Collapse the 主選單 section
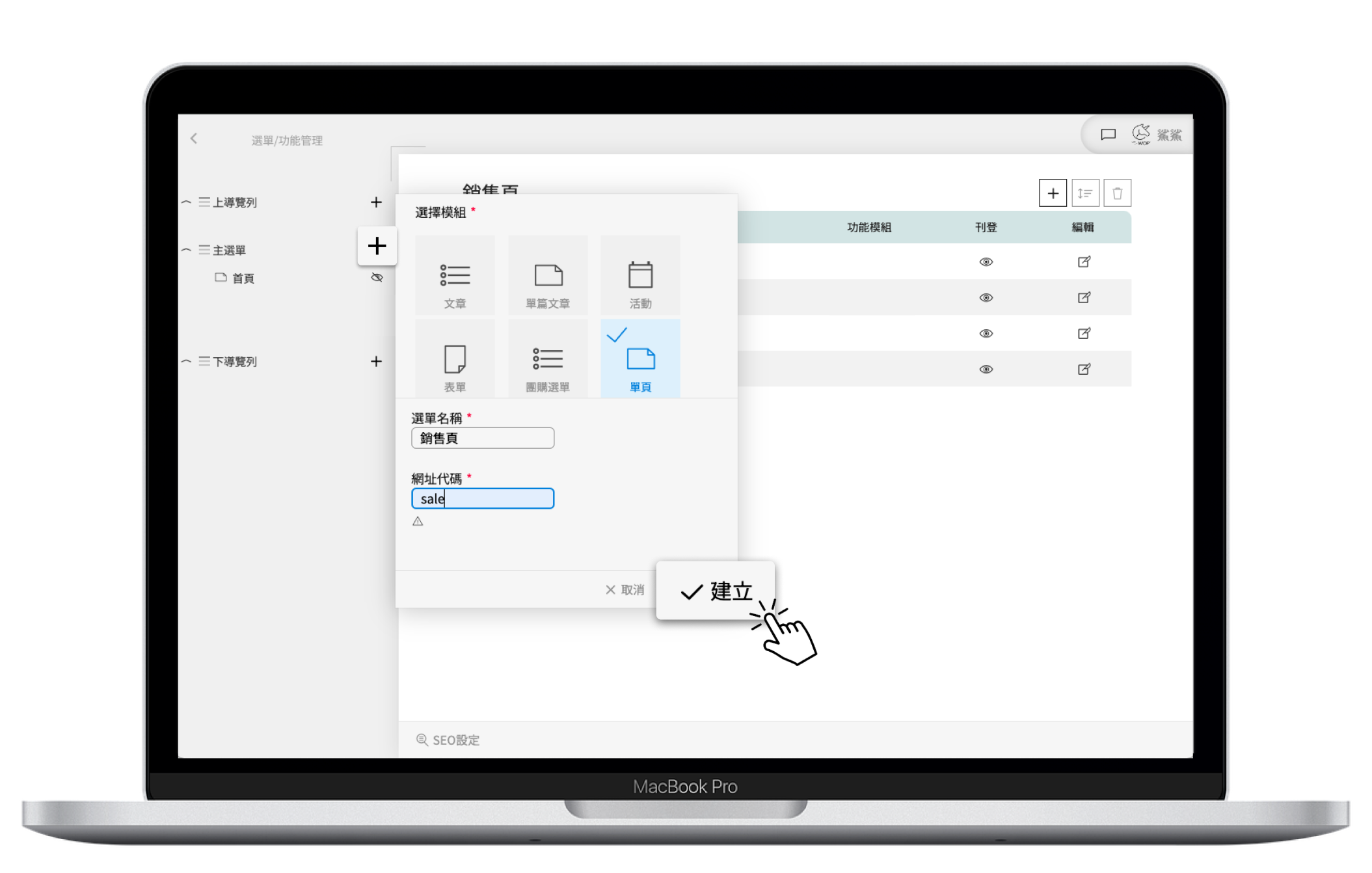This screenshot has height=873, width=1372. point(186,250)
